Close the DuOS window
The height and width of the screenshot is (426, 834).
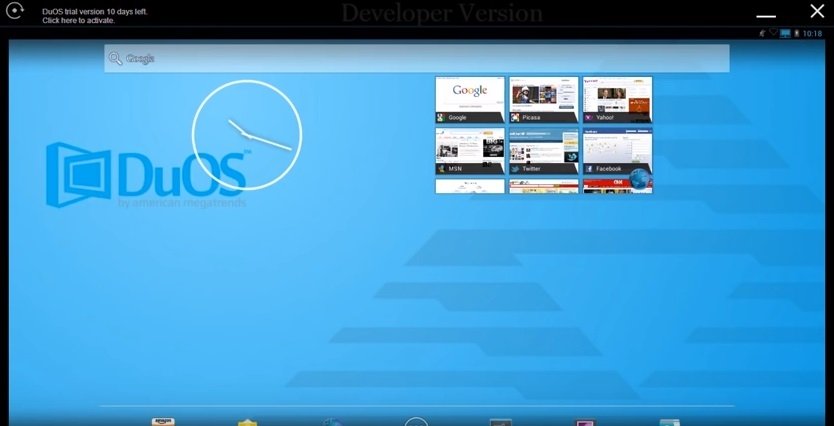point(817,11)
